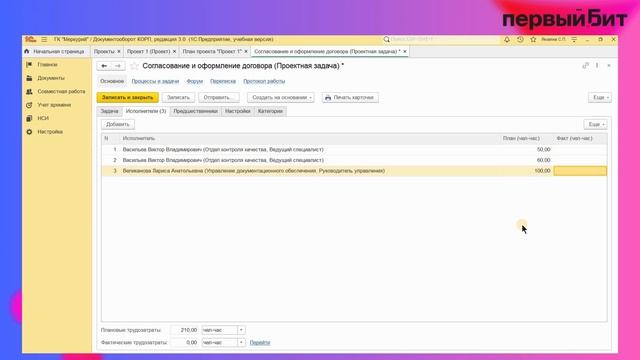640x360 pixels.
Task: Select row 1 Васильев Виктор Владимирович
Action: pos(354,149)
